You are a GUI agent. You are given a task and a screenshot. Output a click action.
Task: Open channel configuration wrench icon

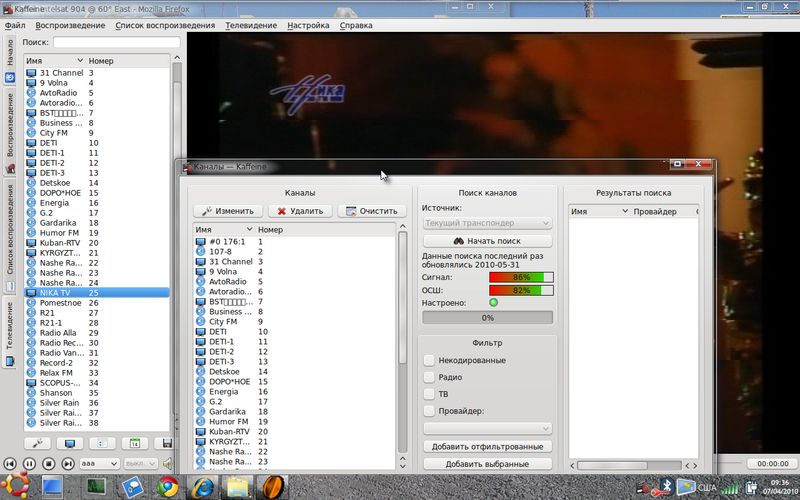37,443
